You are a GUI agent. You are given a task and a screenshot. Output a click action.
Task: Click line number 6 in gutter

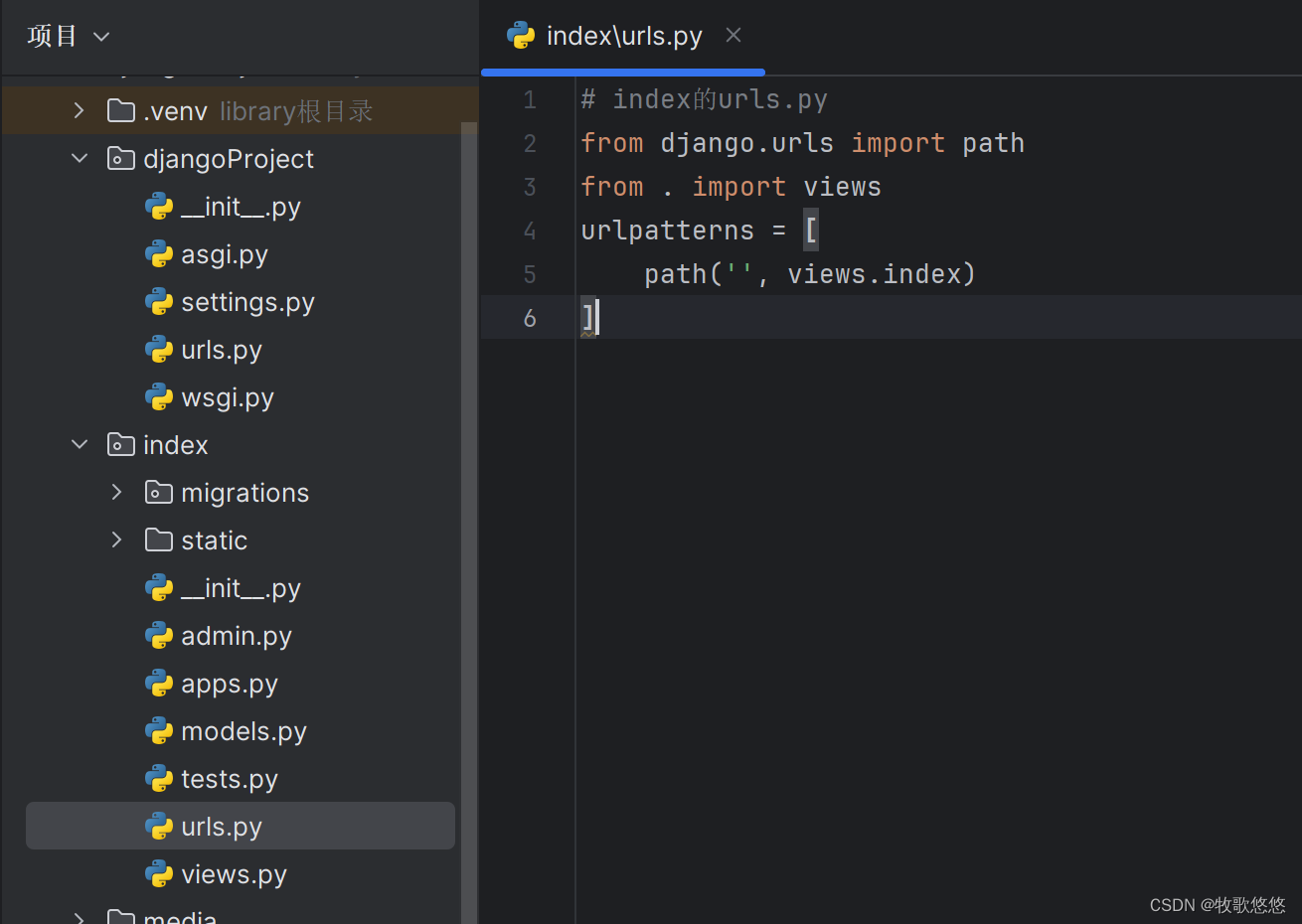click(530, 318)
